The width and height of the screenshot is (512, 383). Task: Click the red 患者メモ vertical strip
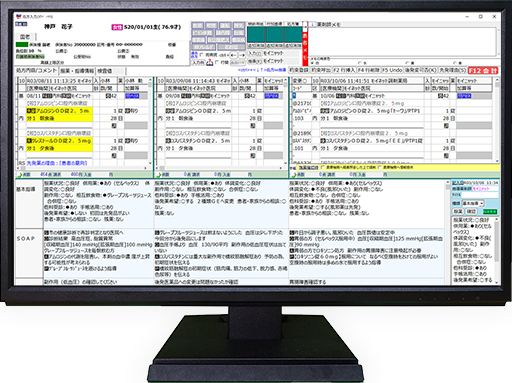[x=305, y=49]
